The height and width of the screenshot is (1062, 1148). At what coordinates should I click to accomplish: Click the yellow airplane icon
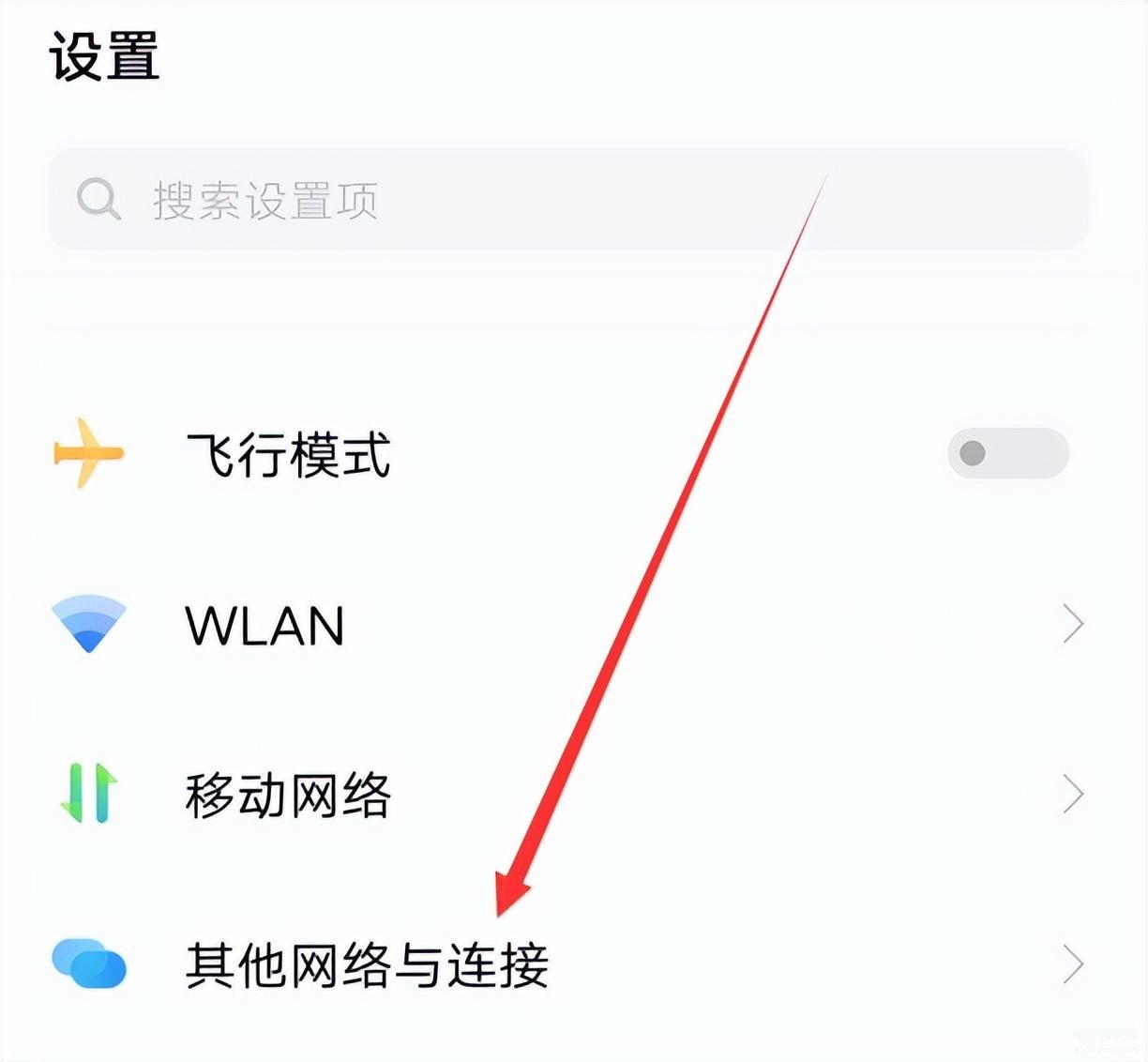click(88, 453)
